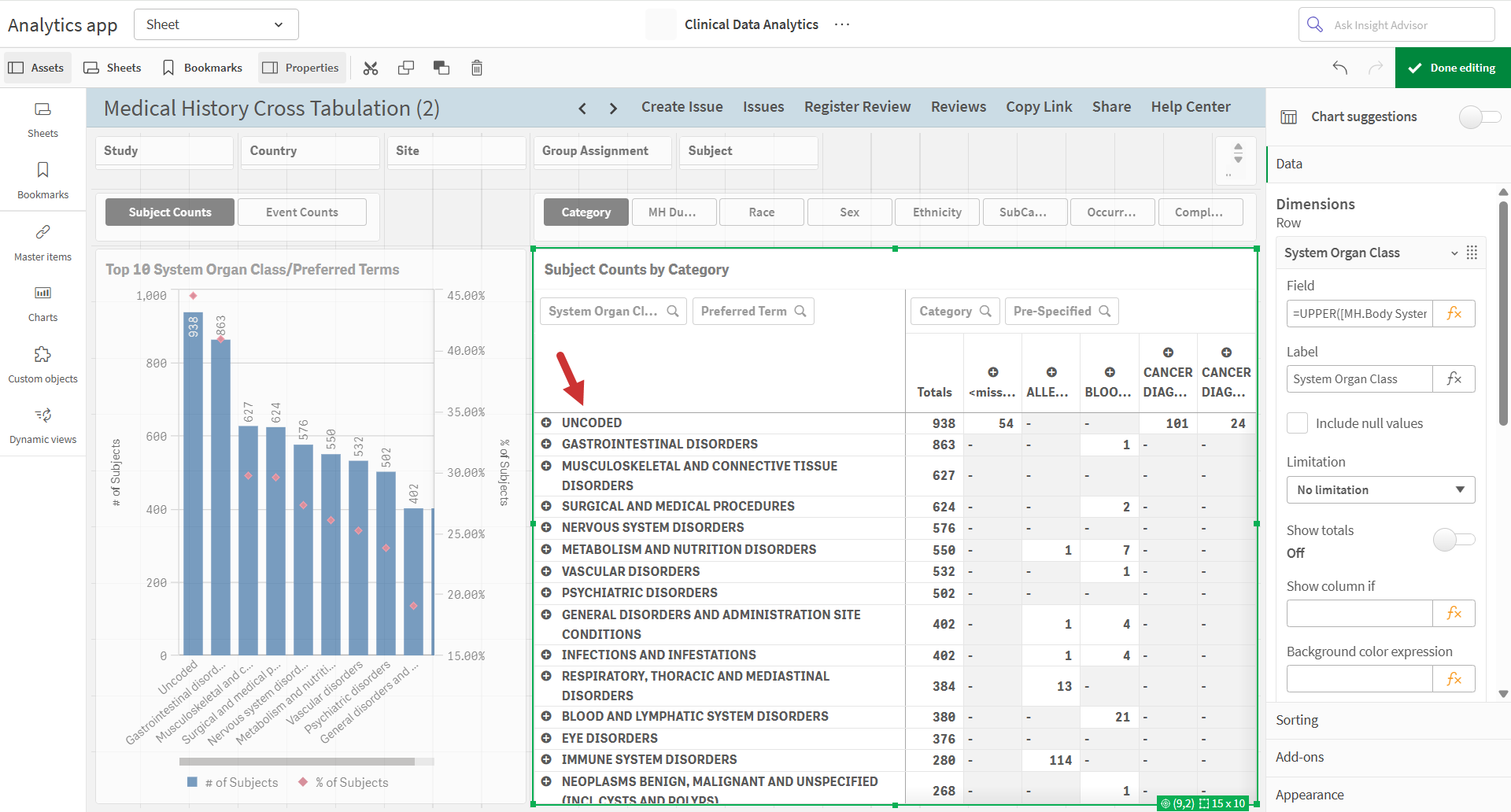Enable Include null values checkbox

[1297, 423]
